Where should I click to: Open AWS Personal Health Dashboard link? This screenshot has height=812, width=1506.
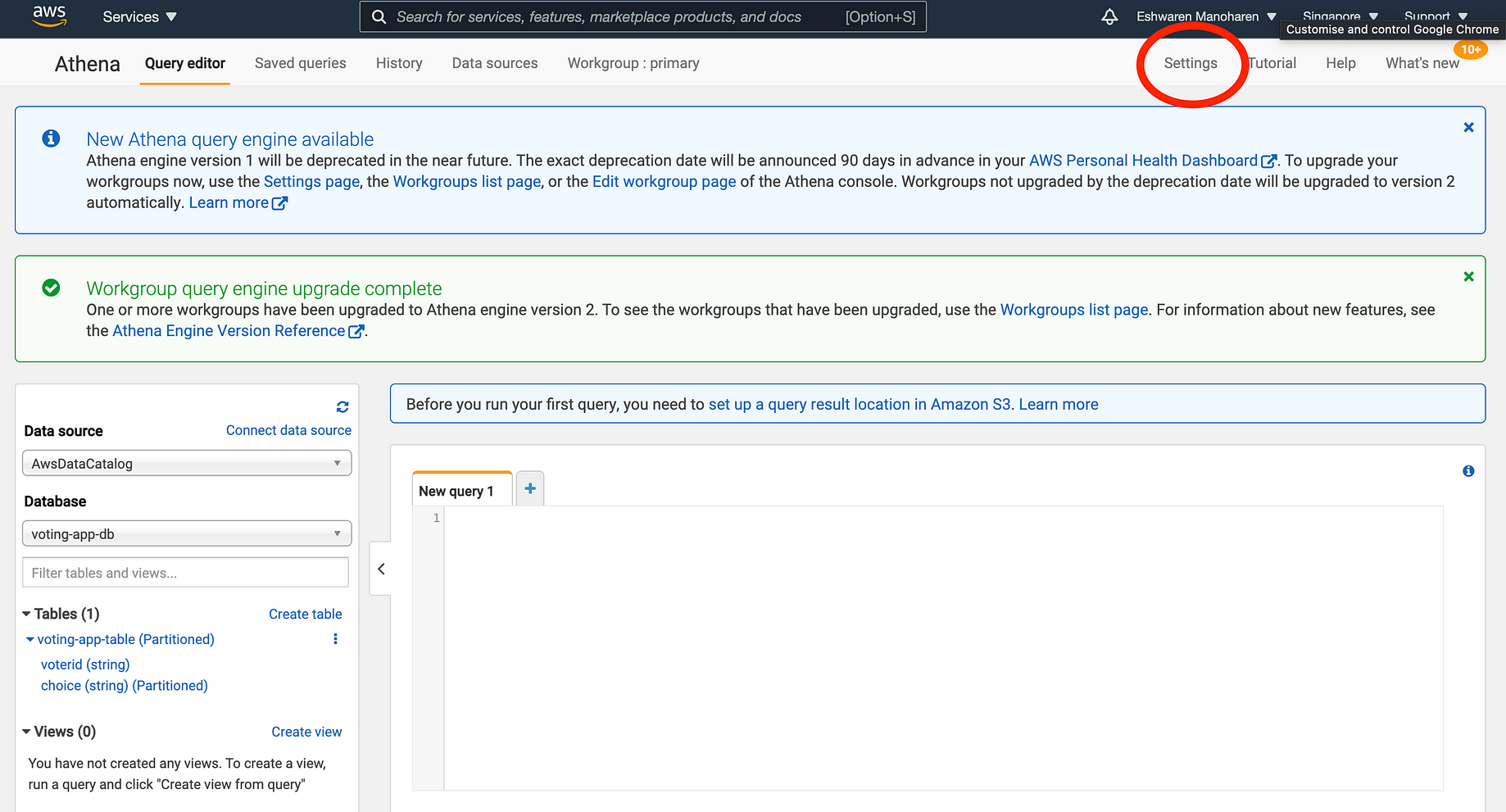click(1152, 161)
